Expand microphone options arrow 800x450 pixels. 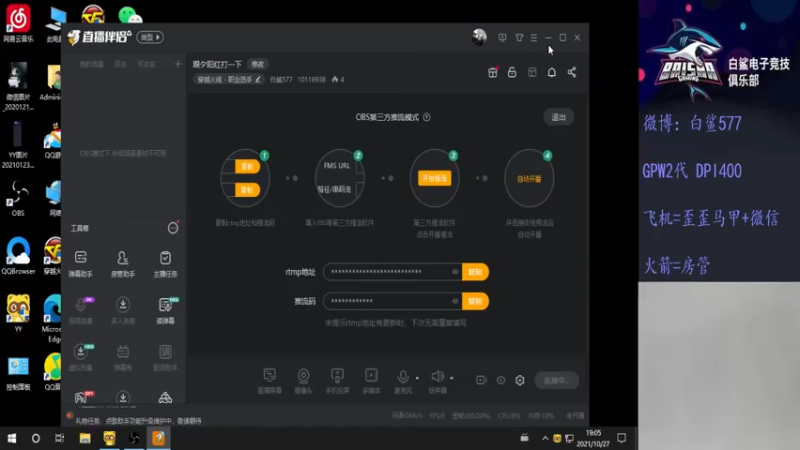[417, 378]
